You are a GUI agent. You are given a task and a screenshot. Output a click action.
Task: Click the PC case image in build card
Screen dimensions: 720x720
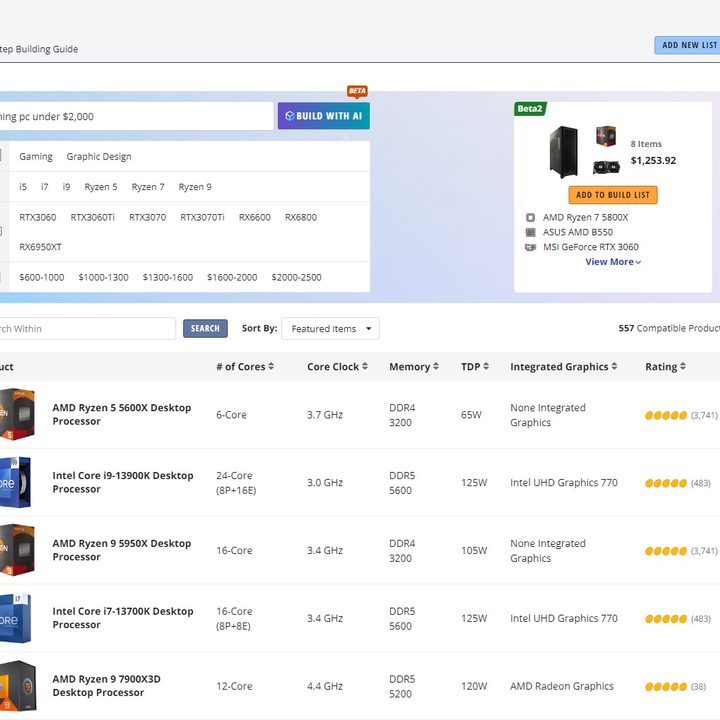coord(563,152)
